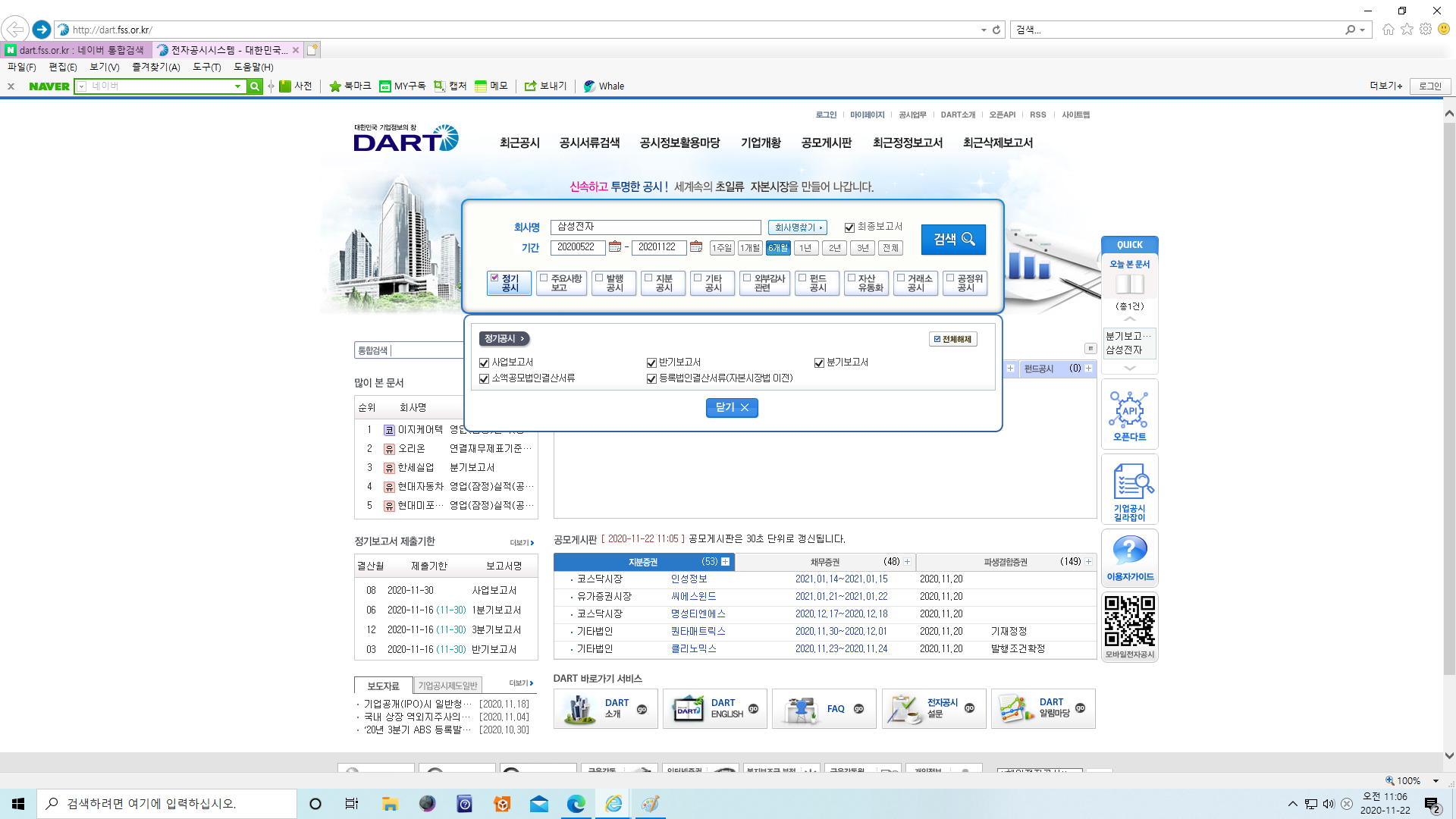
Task: Open Mail app from taskbar
Action: (539, 804)
